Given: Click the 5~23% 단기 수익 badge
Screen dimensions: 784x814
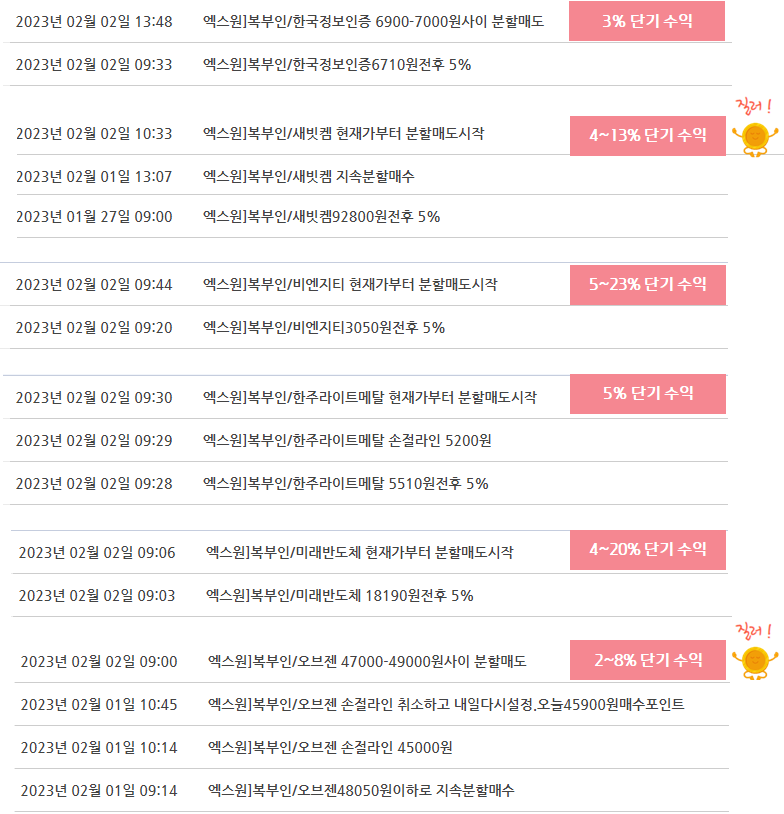Looking at the screenshot, I should (647, 284).
